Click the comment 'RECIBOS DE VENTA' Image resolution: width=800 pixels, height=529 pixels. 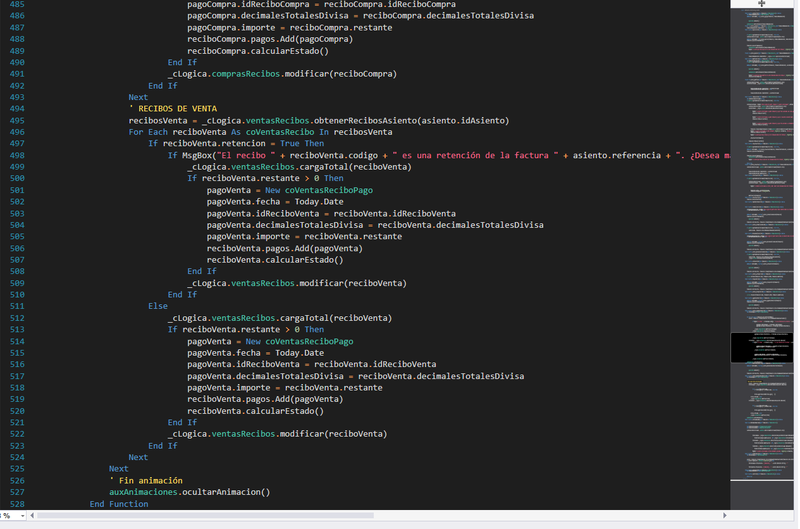177,109
